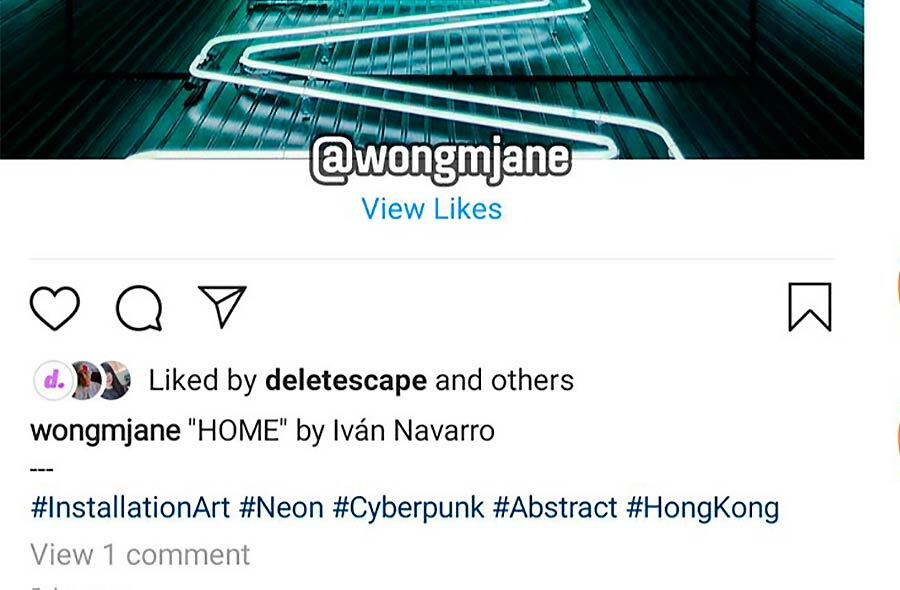Open the second liker avatar
The height and width of the screenshot is (590, 900).
pyautogui.click(x=86, y=380)
